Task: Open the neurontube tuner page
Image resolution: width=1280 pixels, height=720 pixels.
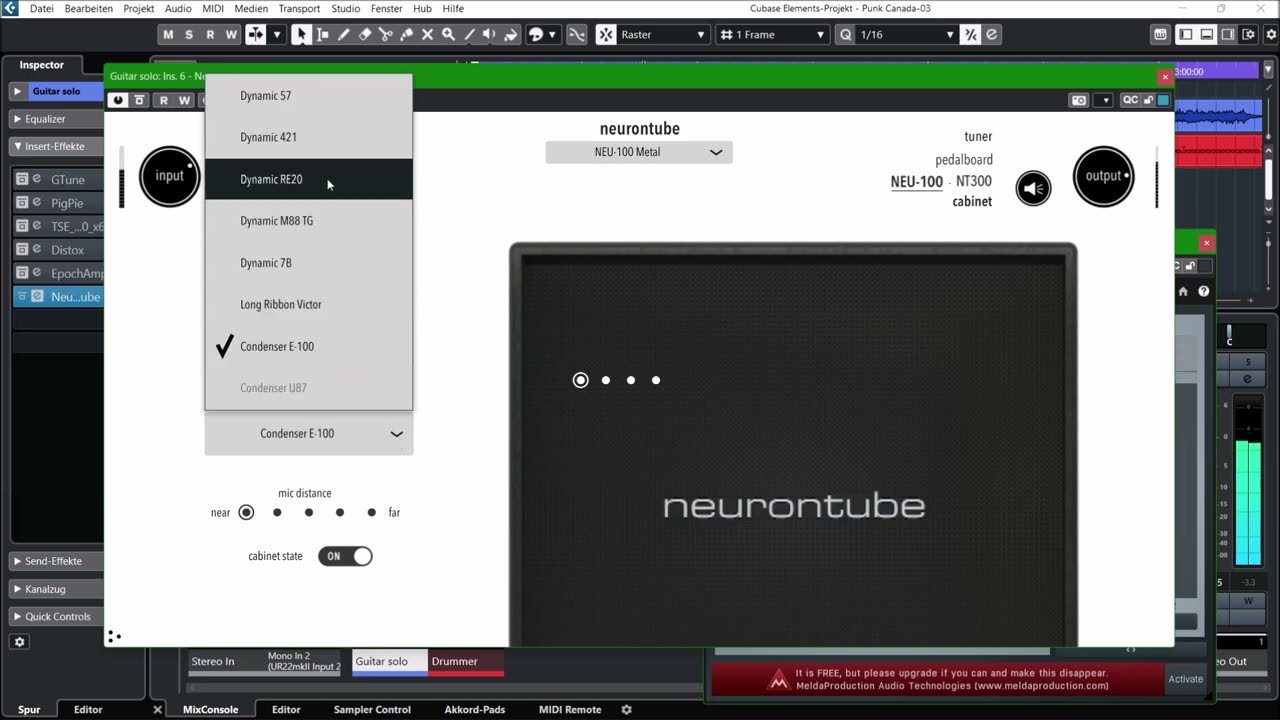Action: pyautogui.click(x=978, y=136)
